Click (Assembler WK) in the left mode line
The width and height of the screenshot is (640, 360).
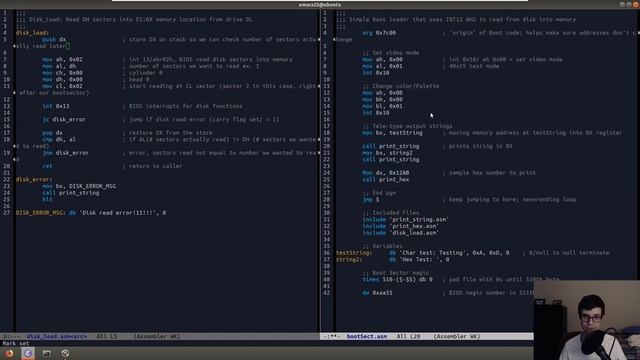(157, 337)
